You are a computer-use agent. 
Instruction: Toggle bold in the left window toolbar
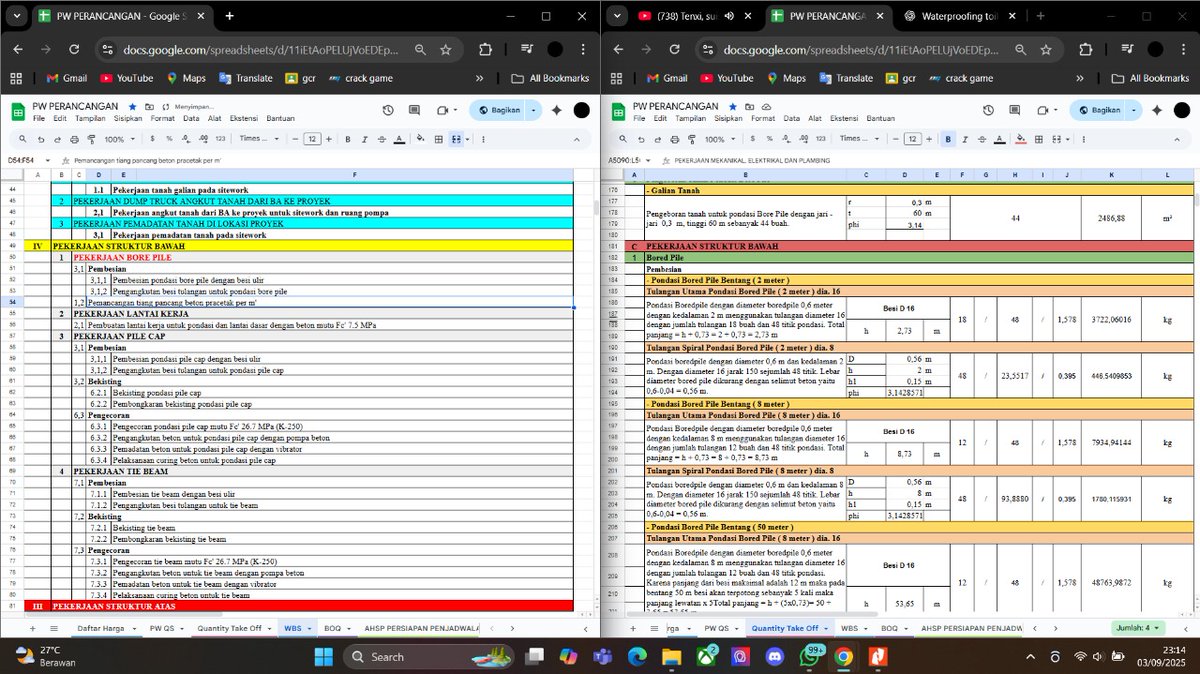pyautogui.click(x=347, y=139)
